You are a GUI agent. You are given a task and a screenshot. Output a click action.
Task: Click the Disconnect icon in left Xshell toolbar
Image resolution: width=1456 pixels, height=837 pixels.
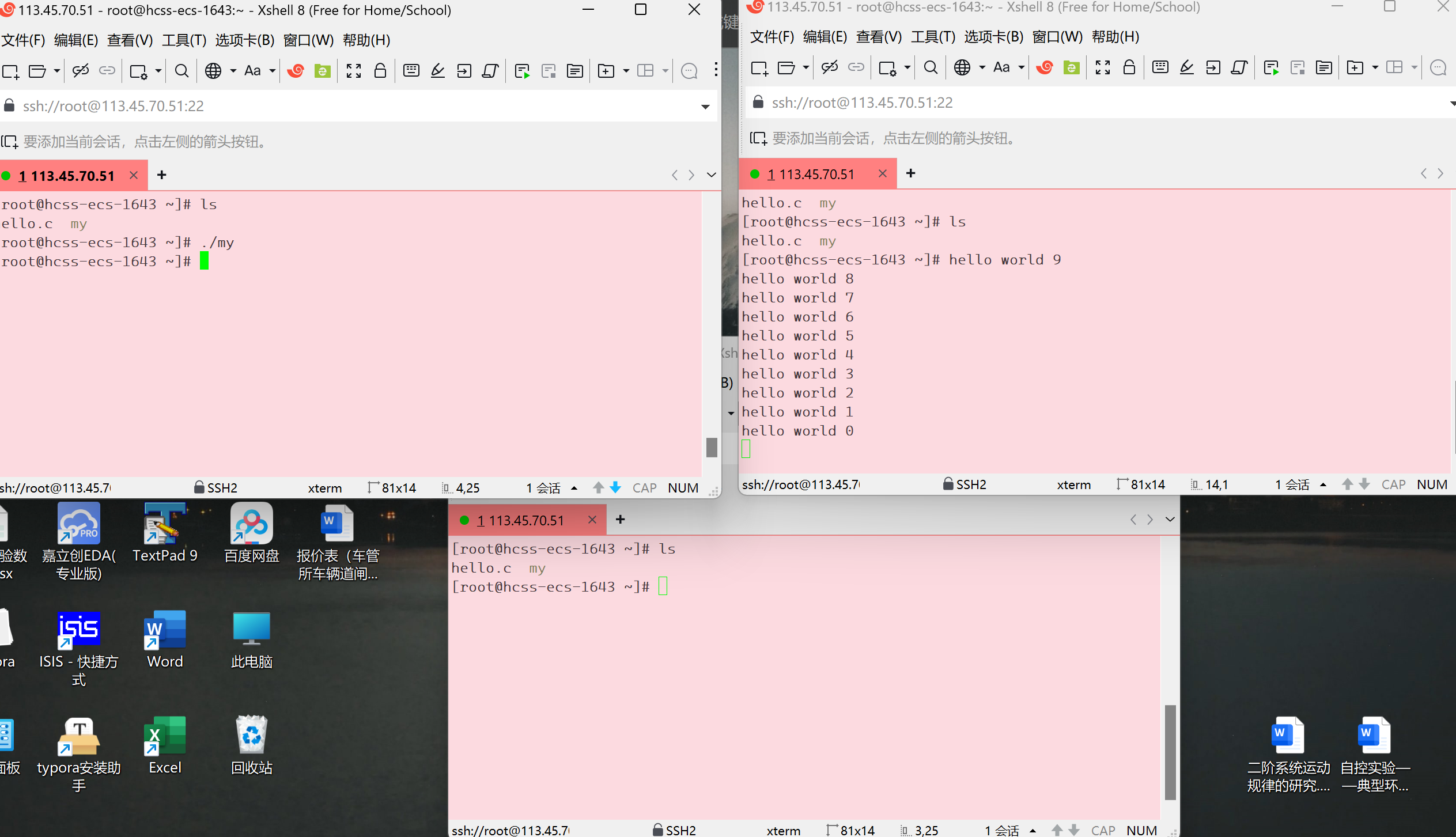click(81, 71)
